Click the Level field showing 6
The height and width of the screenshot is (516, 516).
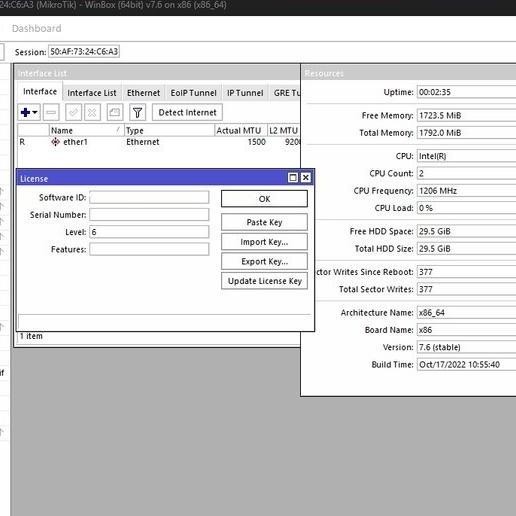coord(149,232)
